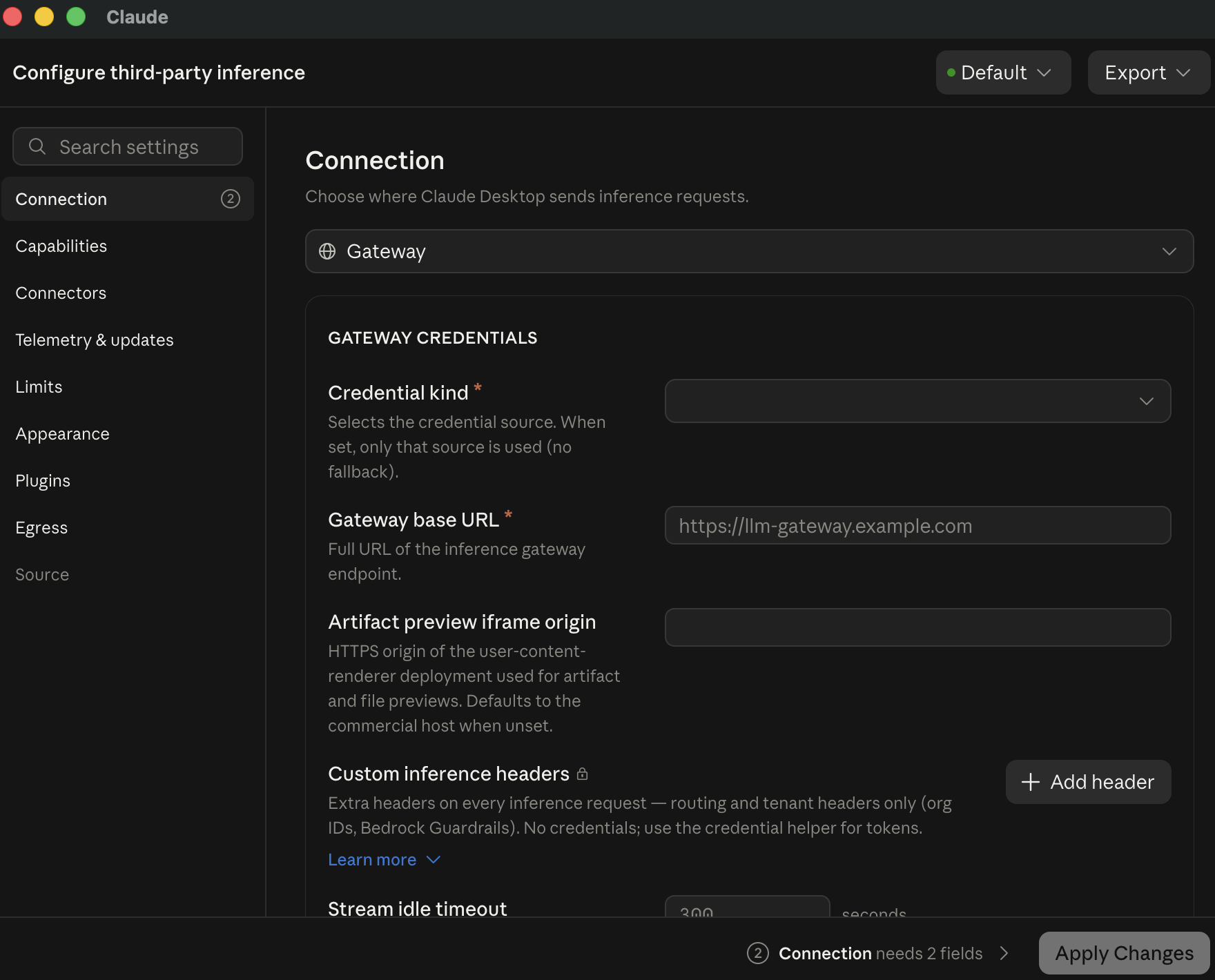Select the Connection settings section
1215x980 pixels.
coord(128,199)
